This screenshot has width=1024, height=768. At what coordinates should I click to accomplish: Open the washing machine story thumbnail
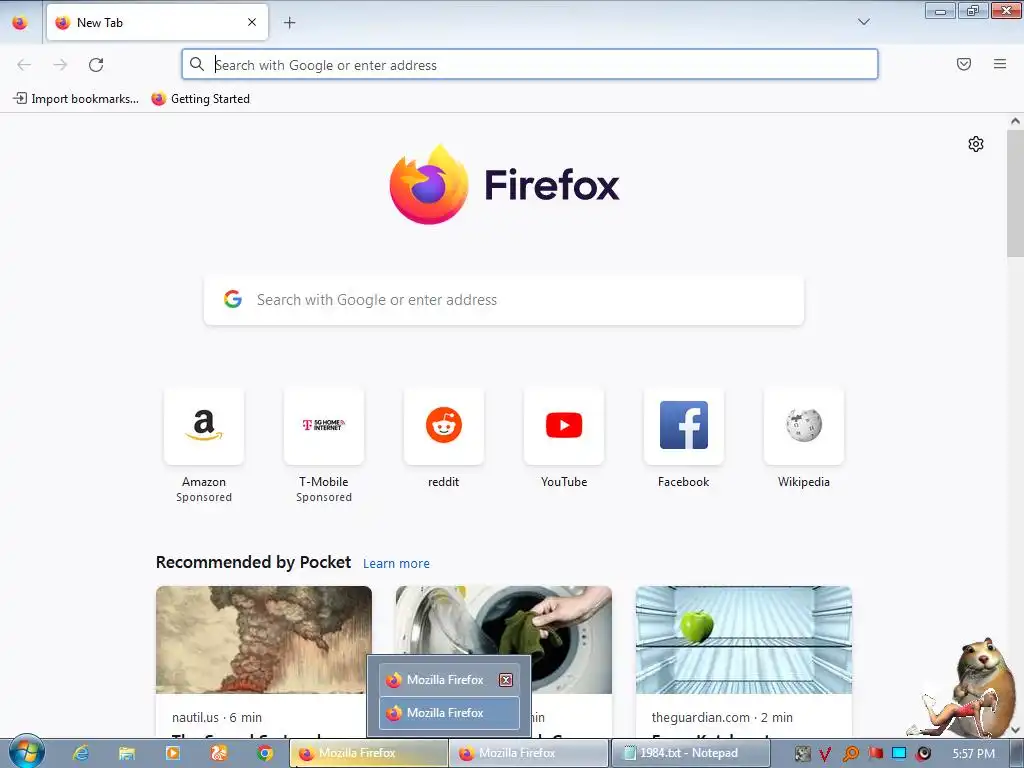click(x=504, y=620)
